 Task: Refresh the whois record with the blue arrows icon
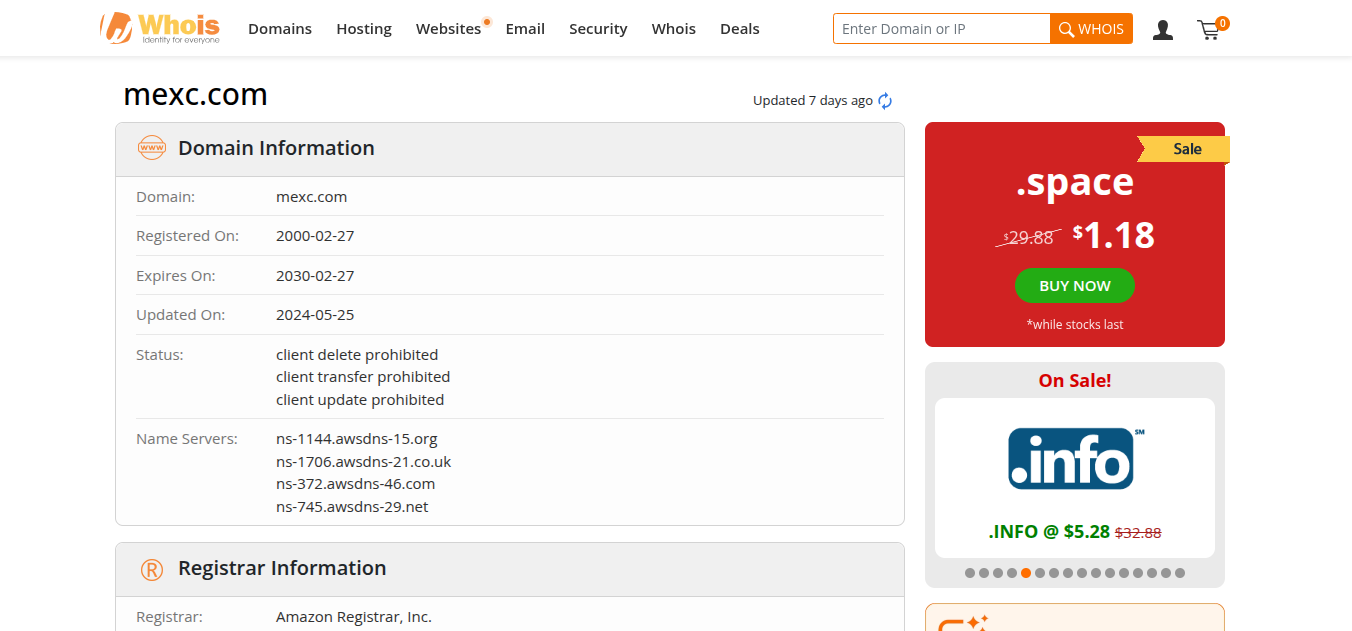(x=885, y=101)
